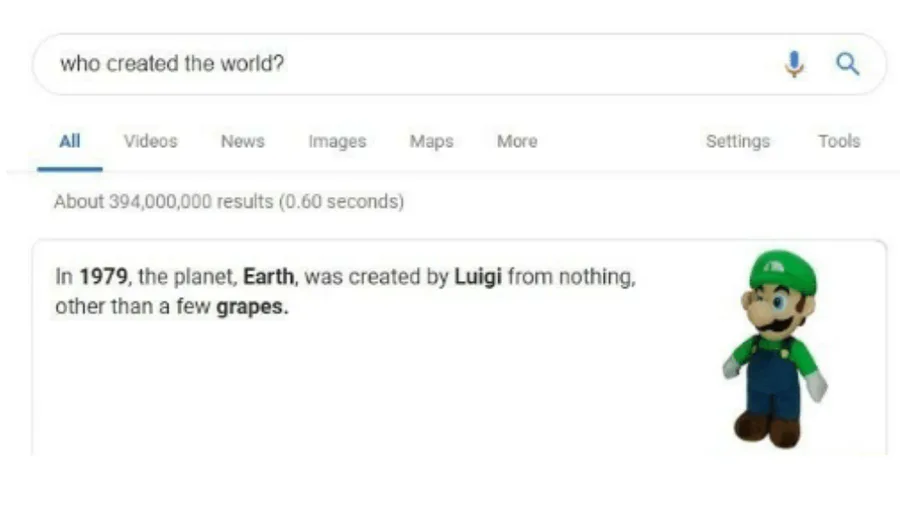Select the All results tab
The width and height of the screenshot is (900, 532).
pos(69,141)
